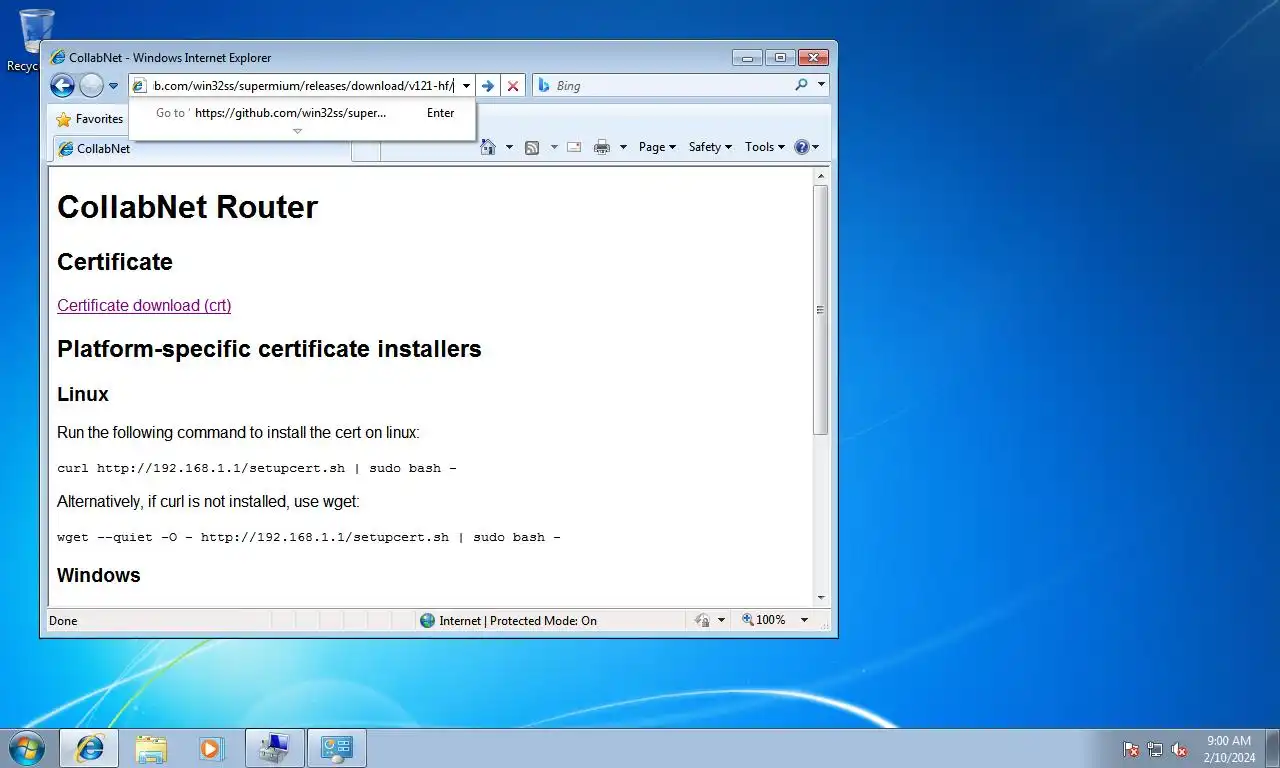1280x768 pixels.
Task: Switch to the CollabNet tab
Action: (x=200, y=149)
